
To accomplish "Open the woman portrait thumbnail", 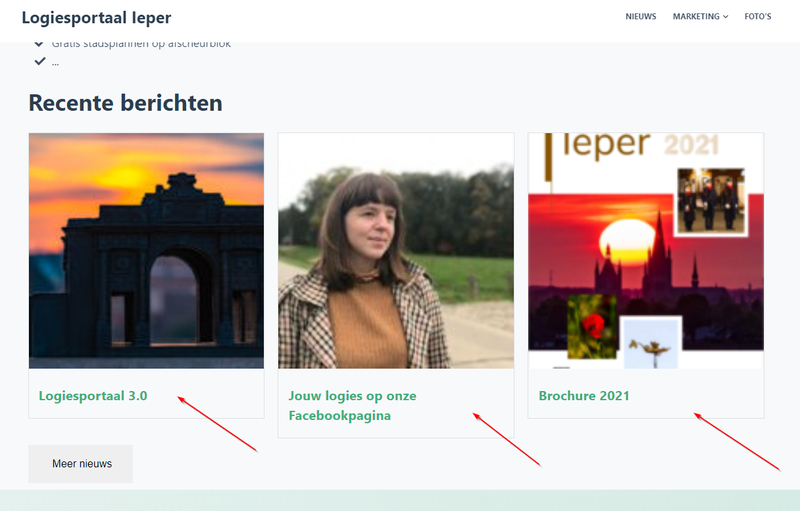I will [x=396, y=250].
